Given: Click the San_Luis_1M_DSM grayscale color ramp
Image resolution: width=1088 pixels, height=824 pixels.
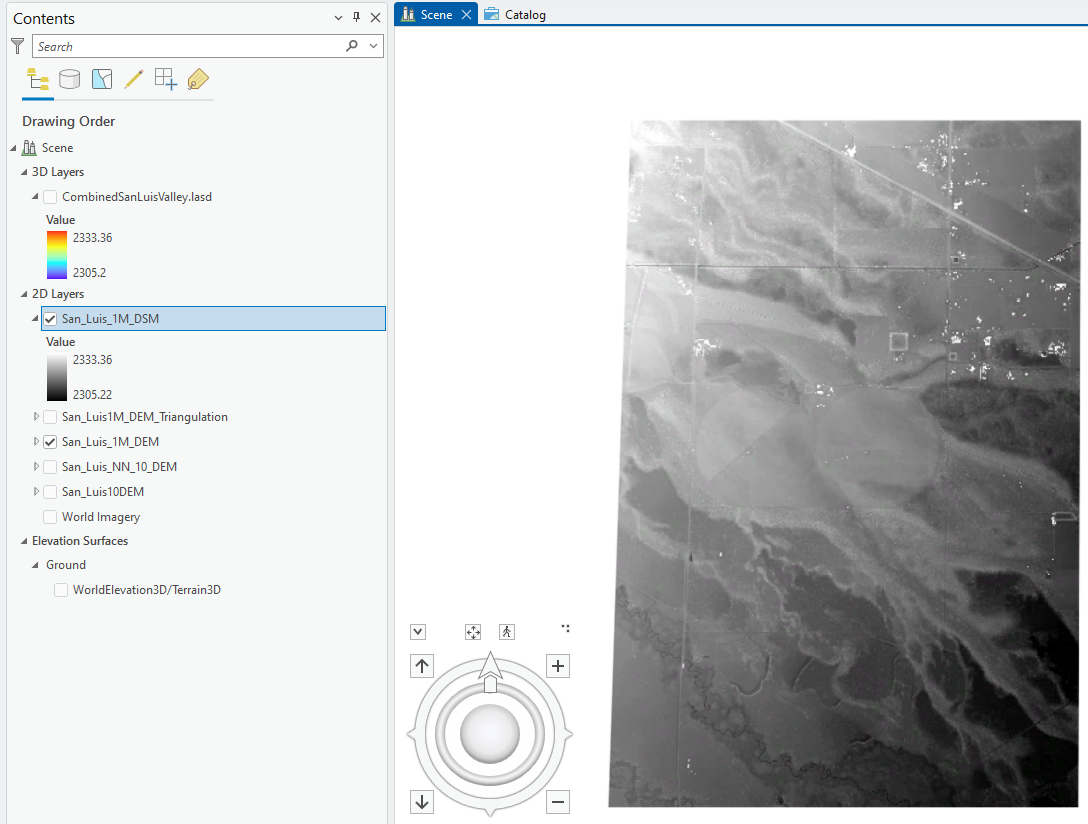Looking at the screenshot, I should coord(57,377).
